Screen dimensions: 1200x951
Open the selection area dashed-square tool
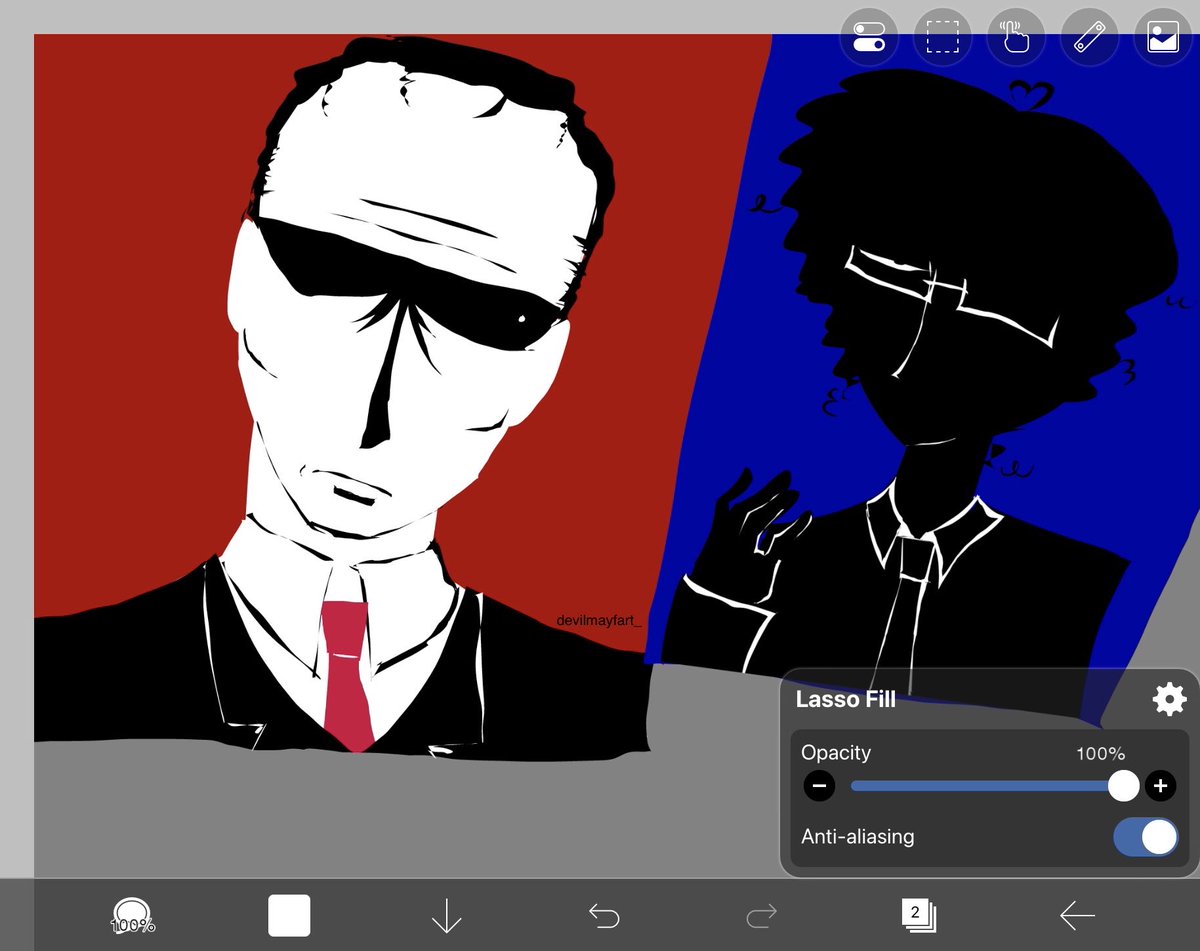coord(942,38)
